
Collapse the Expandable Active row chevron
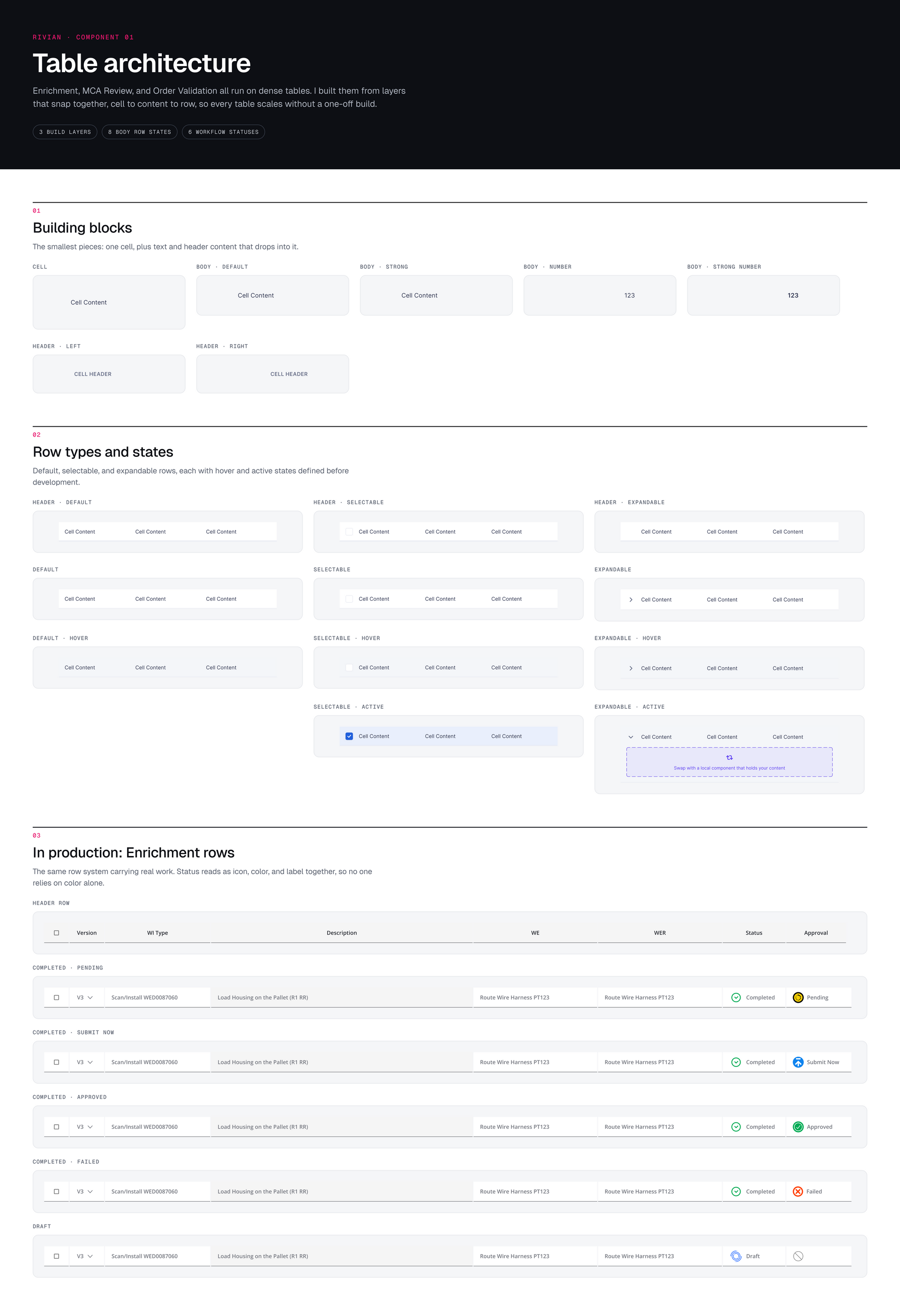click(x=630, y=736)
